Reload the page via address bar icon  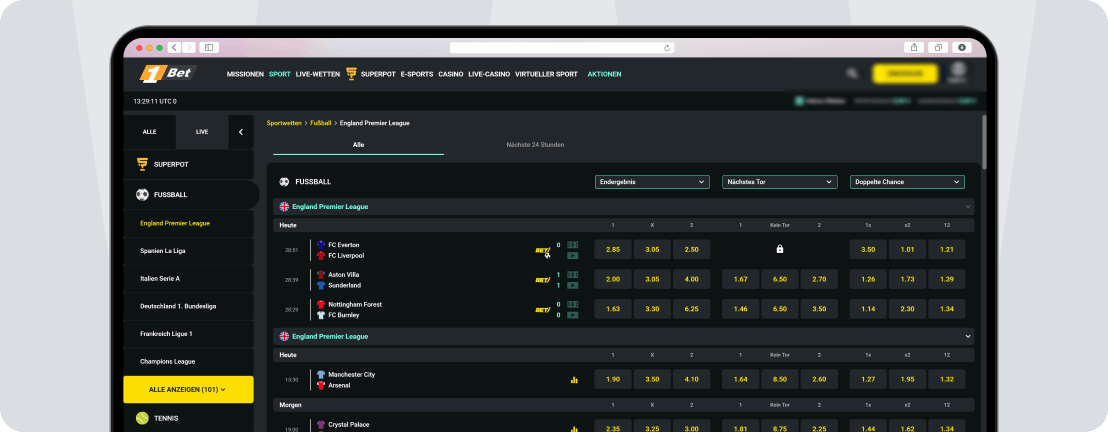click(666, 48)
